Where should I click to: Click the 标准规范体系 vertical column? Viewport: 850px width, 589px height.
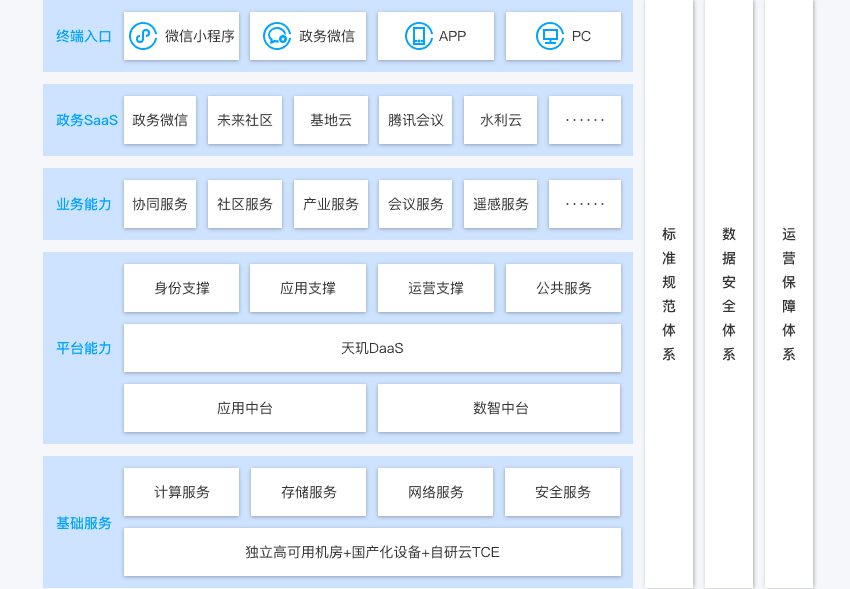(x=669, y=294)
